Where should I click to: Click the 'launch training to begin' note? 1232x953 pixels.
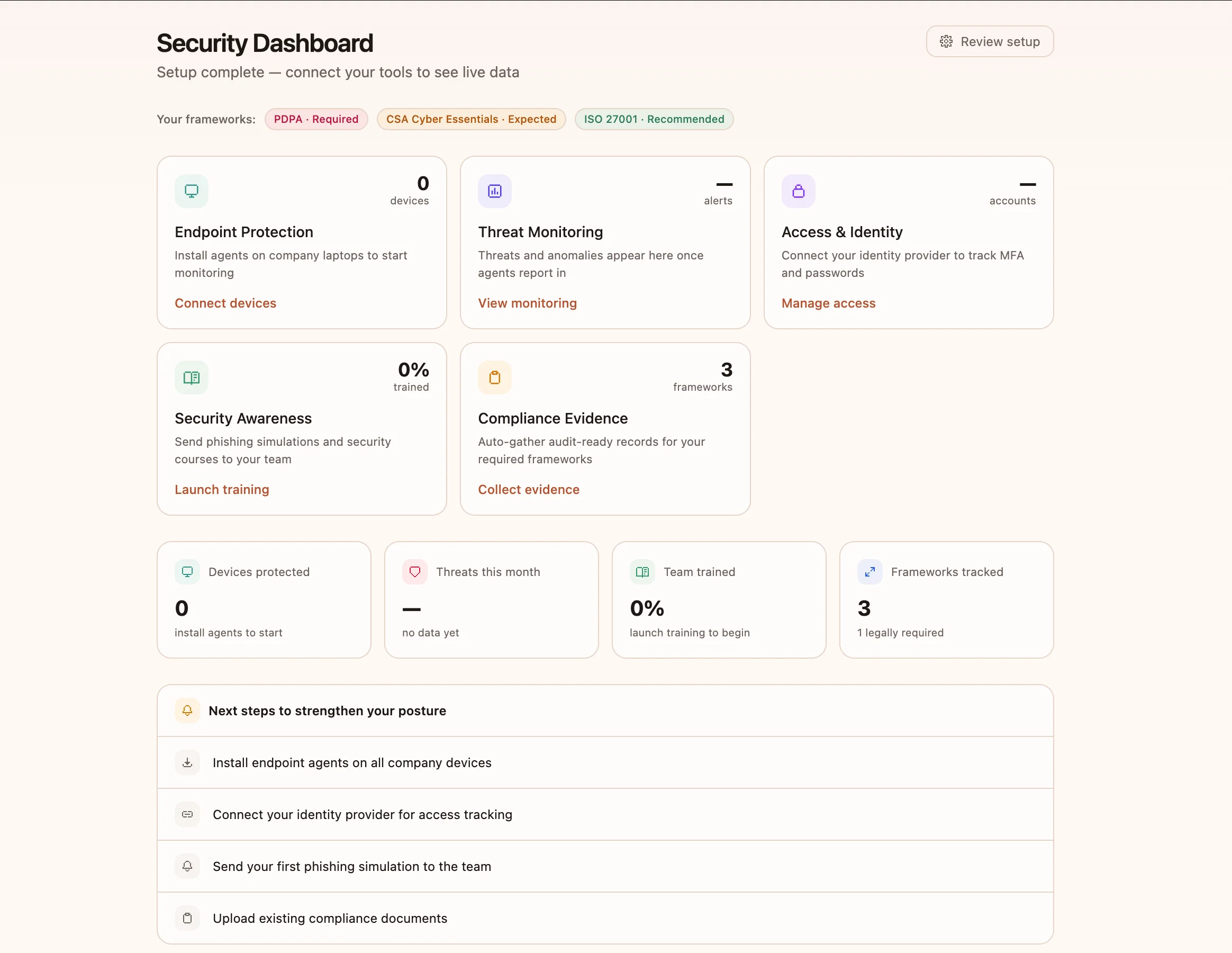[690, 633]
